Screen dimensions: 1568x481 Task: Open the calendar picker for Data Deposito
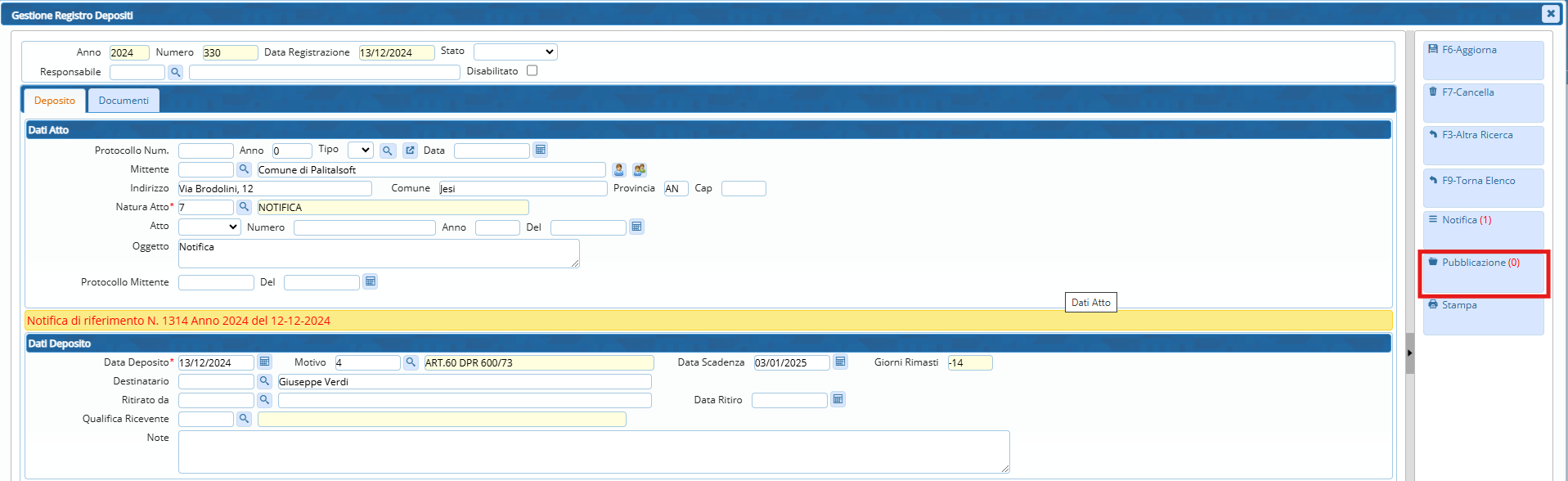coord(264,362)
